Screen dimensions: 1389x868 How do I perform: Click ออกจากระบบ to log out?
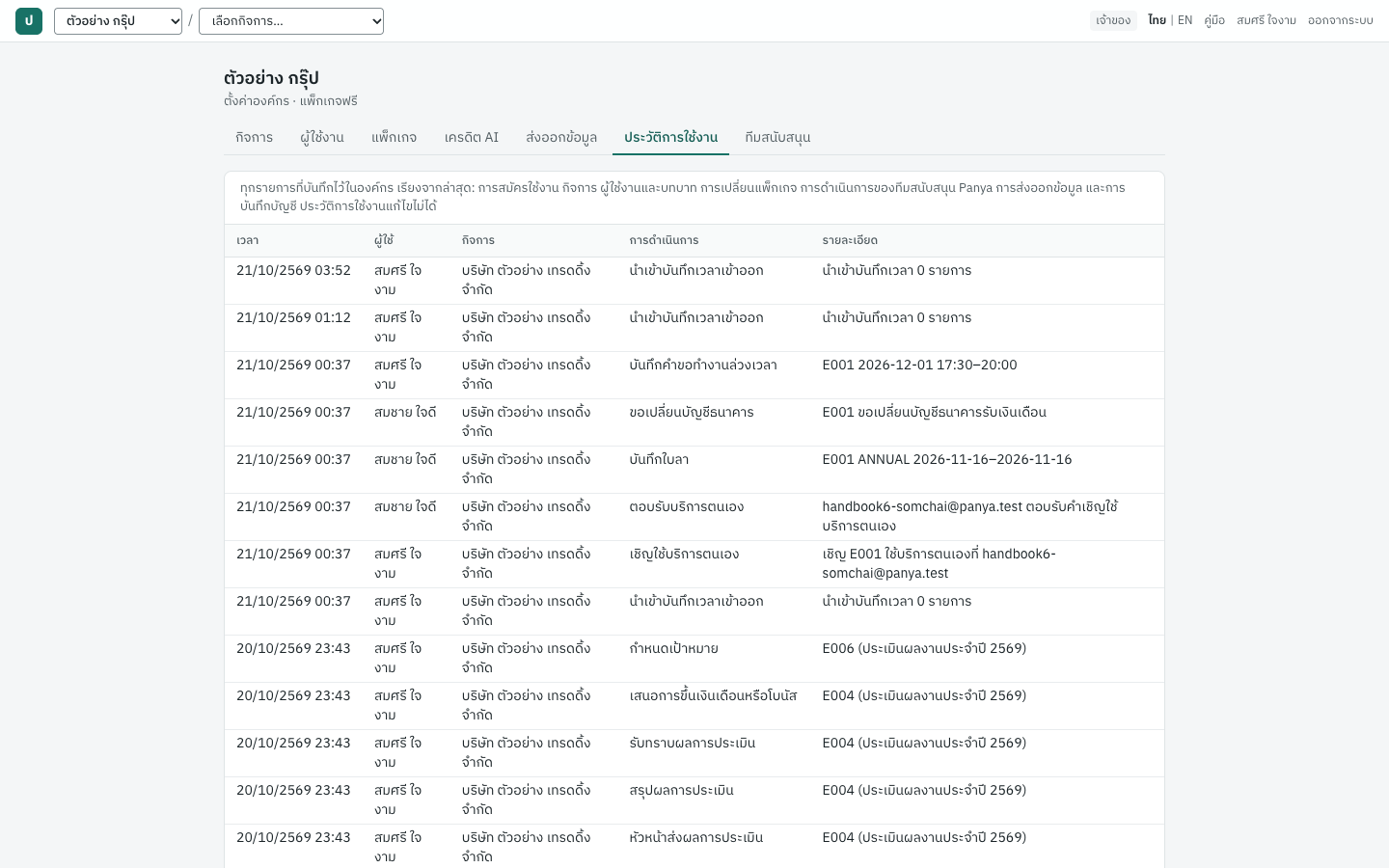click(x=1341, y=20)
